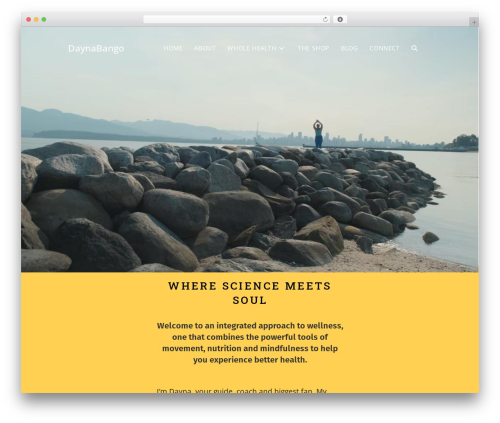Click the green maximize window button
This screenshot has height=423, width=500.
pyautogui.click(x=44, y=20)
